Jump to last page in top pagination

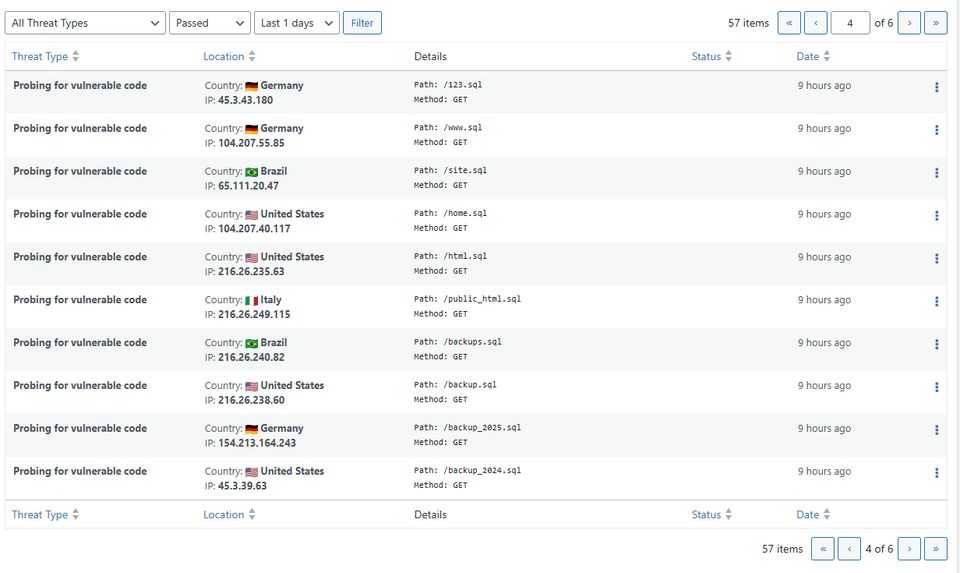point(935,23)
